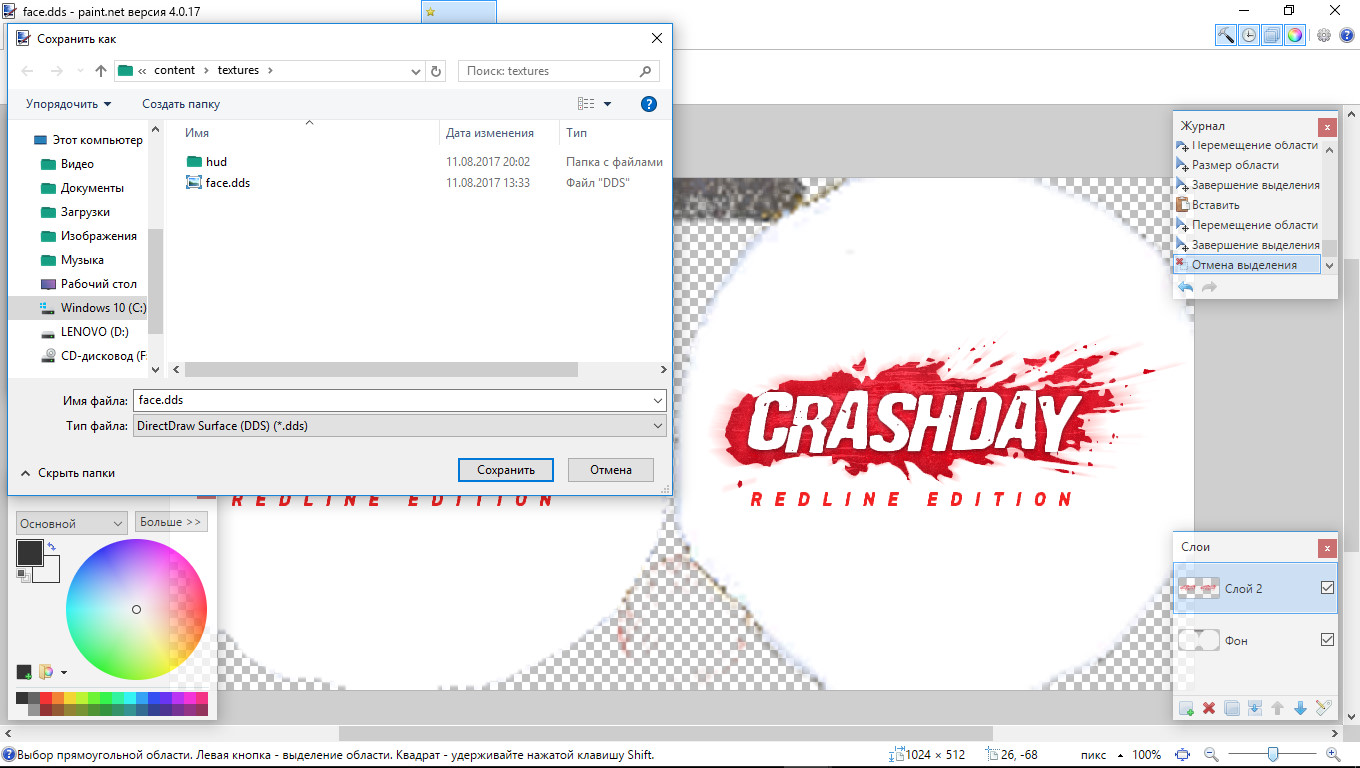Click the zoom out magnifier in status bar
Viewport: 1360px width, 768px height.
pyautogui.click(x=1211, y=755)
